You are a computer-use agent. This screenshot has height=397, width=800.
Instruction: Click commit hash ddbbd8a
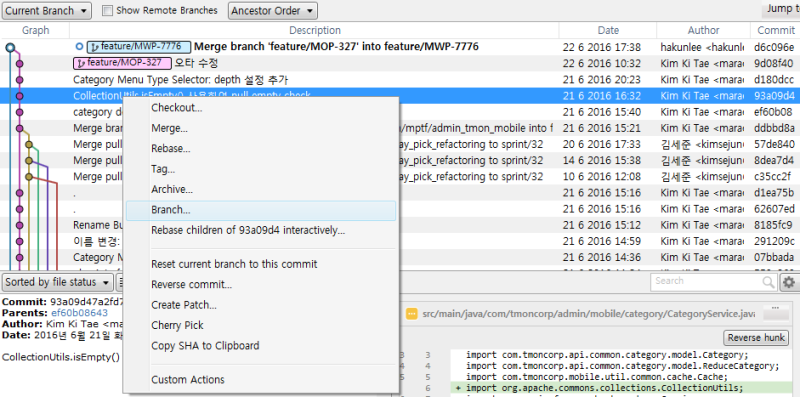click(774, 128)
